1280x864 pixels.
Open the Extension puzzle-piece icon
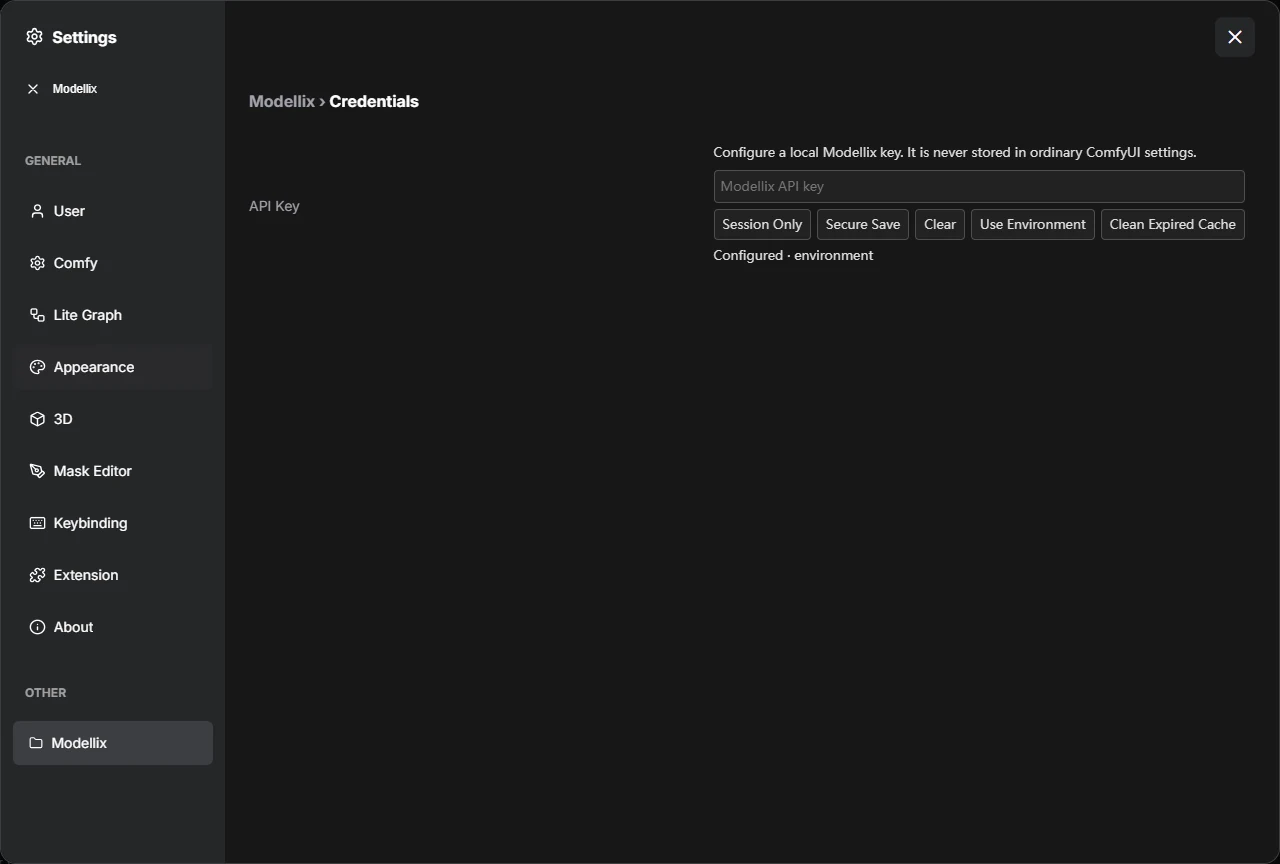[x=37, y=575]
